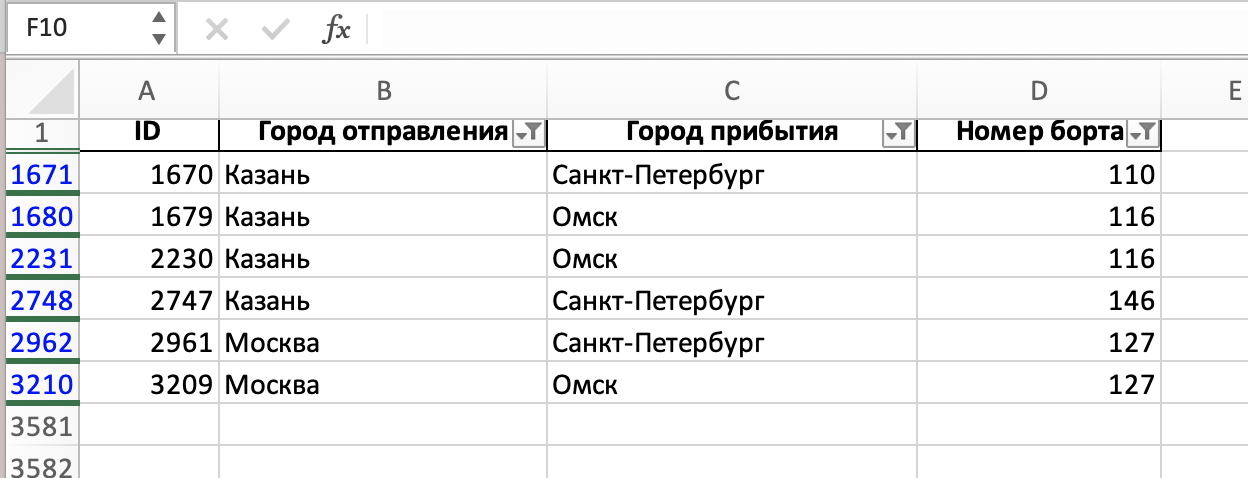The width and height of the screenshot is (1248, 478).
Task: Select row header 2748
Action: pyautogui.click(x=40, y=300)
